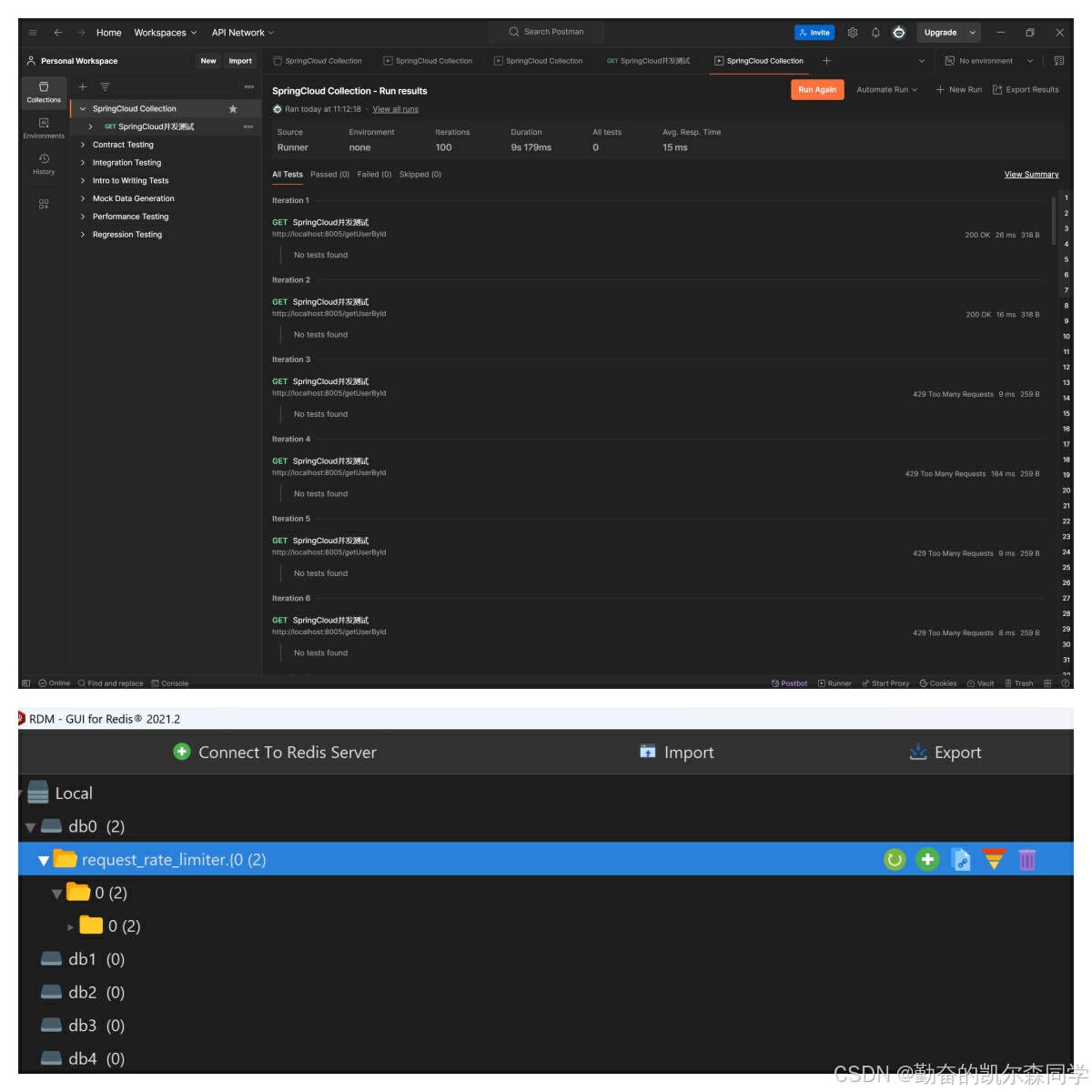1092x1092 pixels.
Task: Open Runner from the status bar
Action: point(834,683)
